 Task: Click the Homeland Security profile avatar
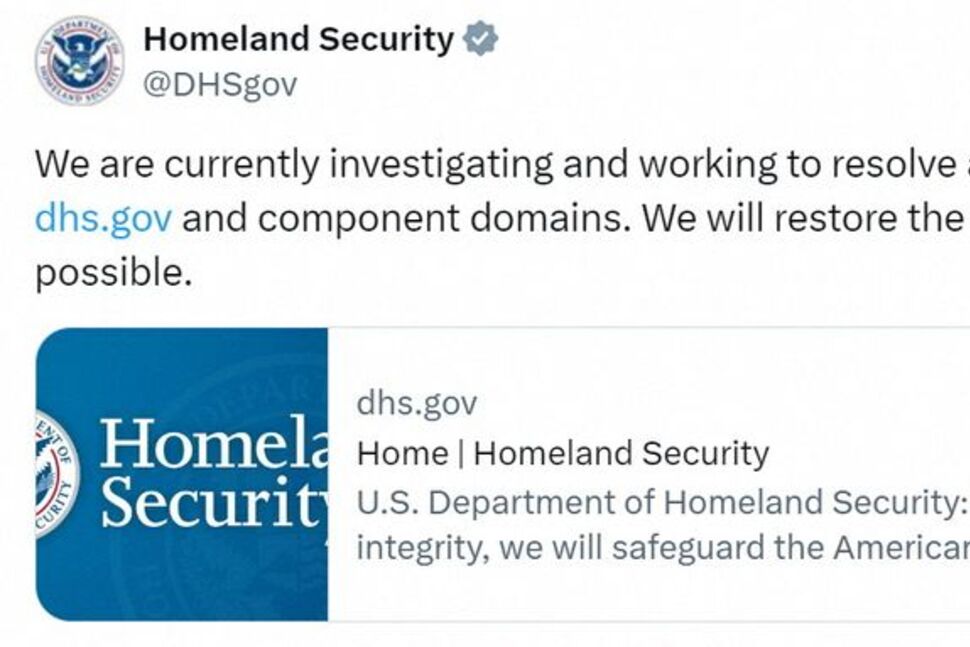coord(80,62)
